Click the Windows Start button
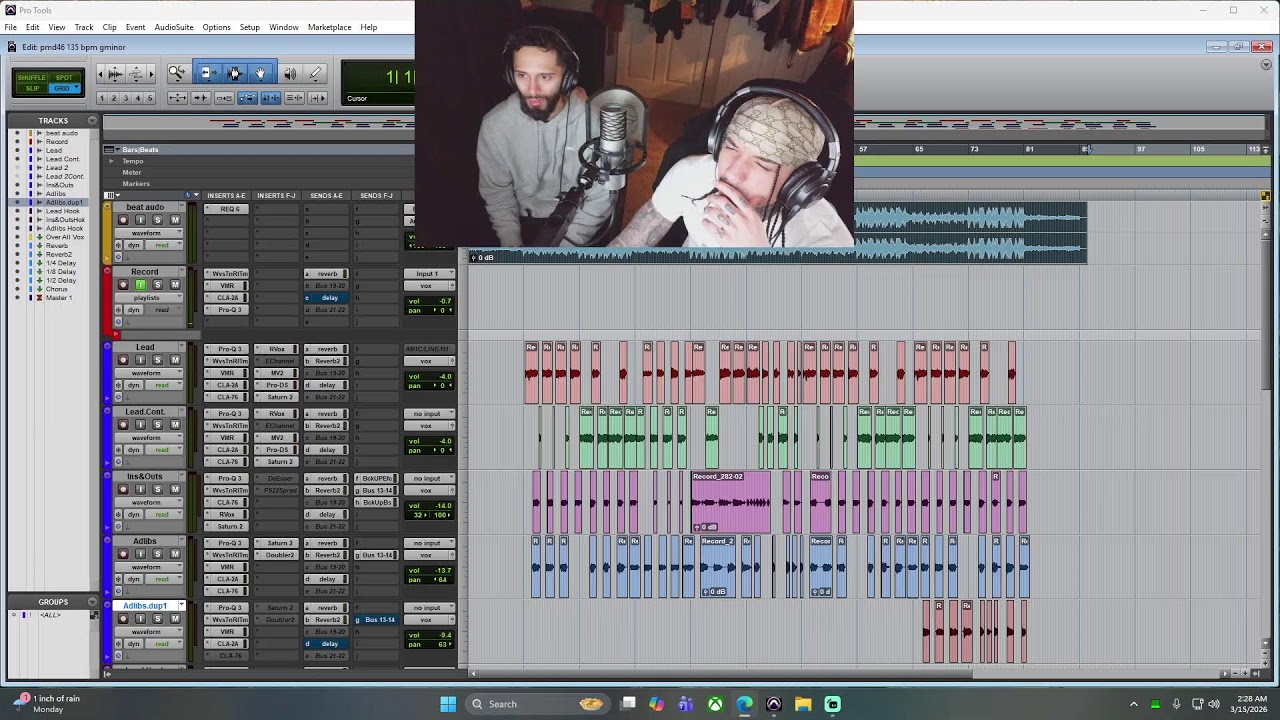This screenshot has width=1280, height=720. click(x=448, y=704)
